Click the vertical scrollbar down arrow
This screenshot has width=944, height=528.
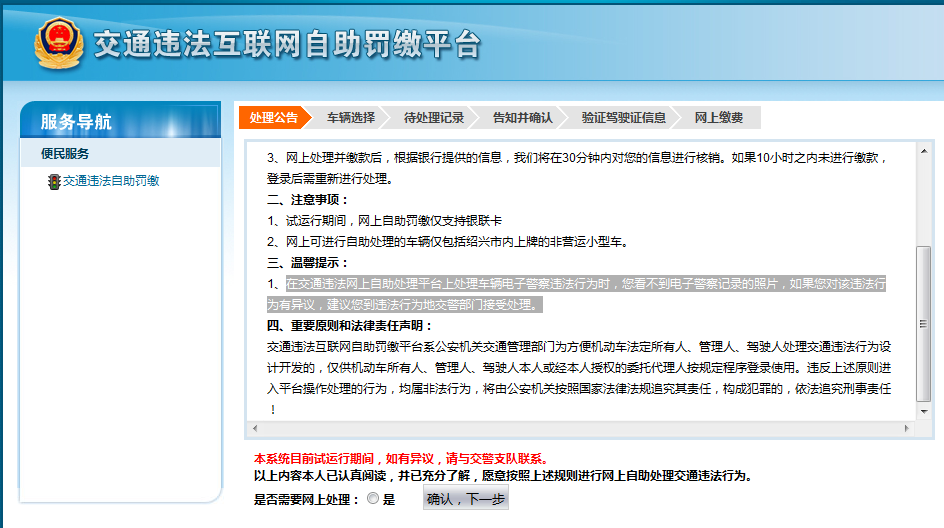[924, 412]
